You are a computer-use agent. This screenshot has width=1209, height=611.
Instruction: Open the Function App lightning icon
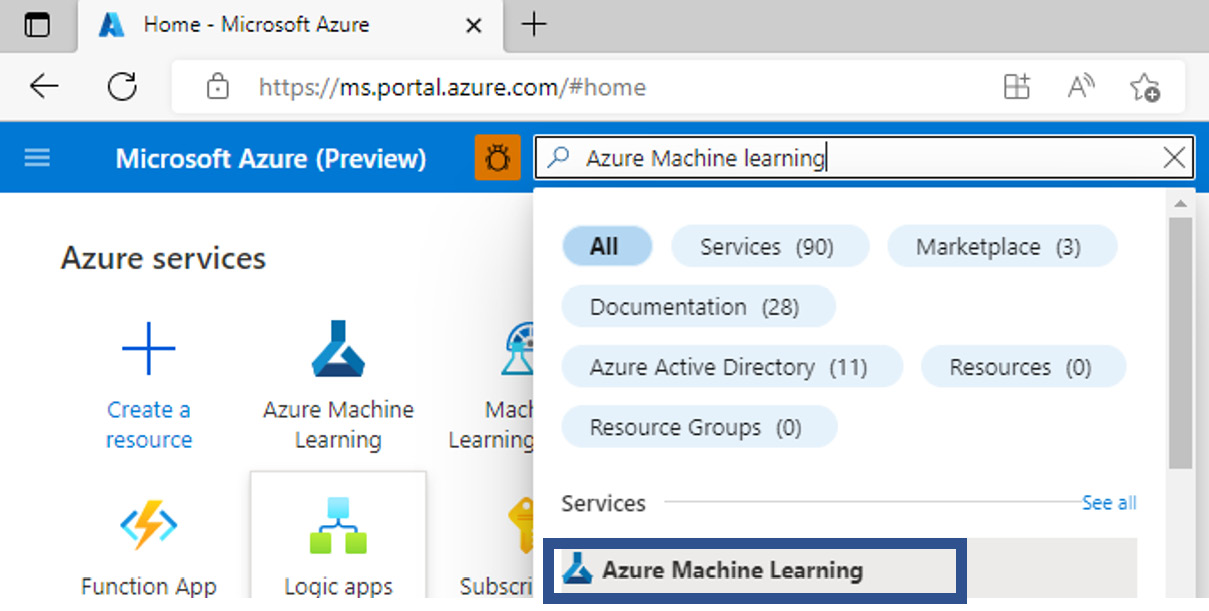pos(149,526)
